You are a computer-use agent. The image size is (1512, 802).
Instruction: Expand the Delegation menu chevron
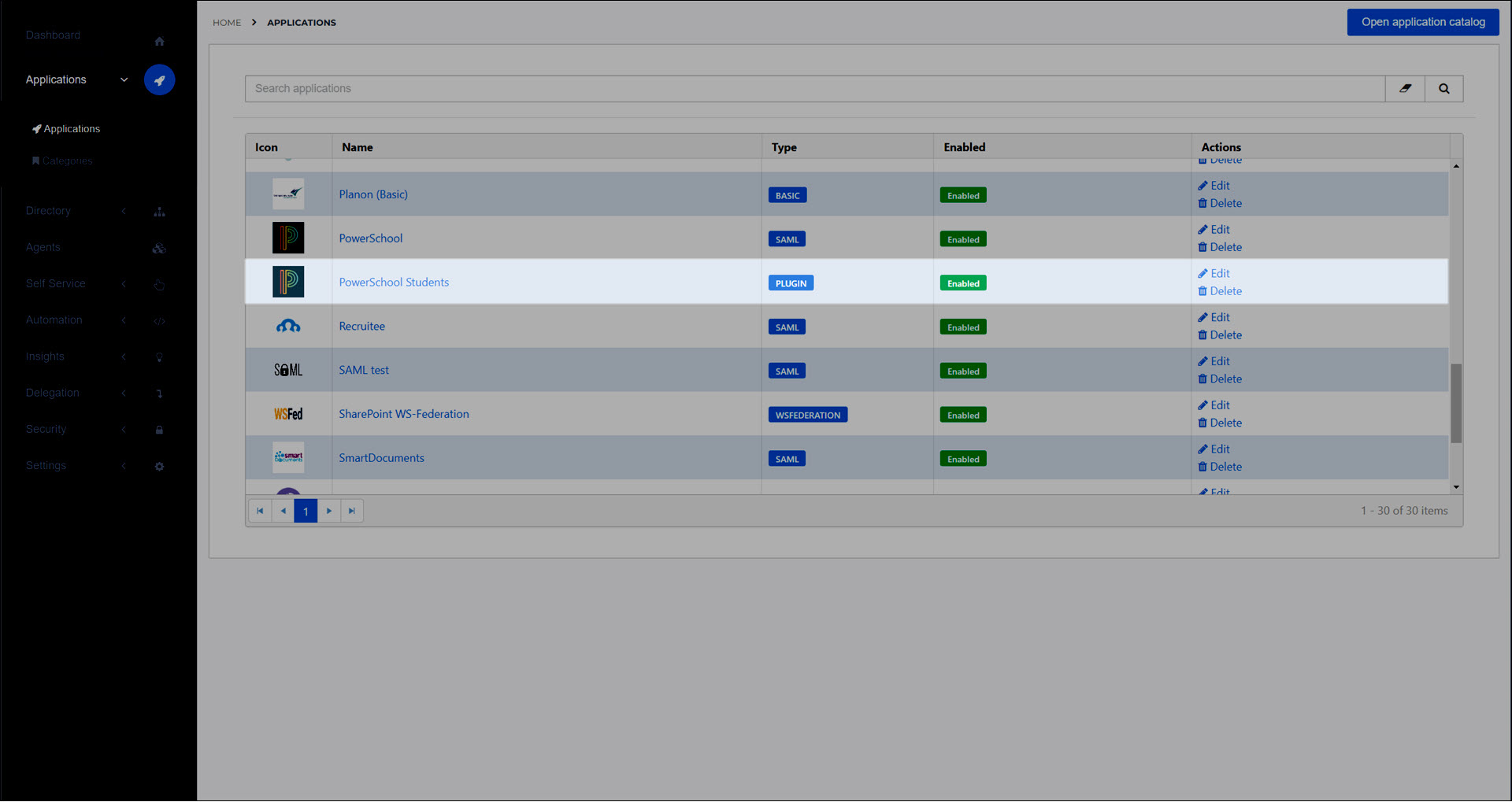point(124,393)
